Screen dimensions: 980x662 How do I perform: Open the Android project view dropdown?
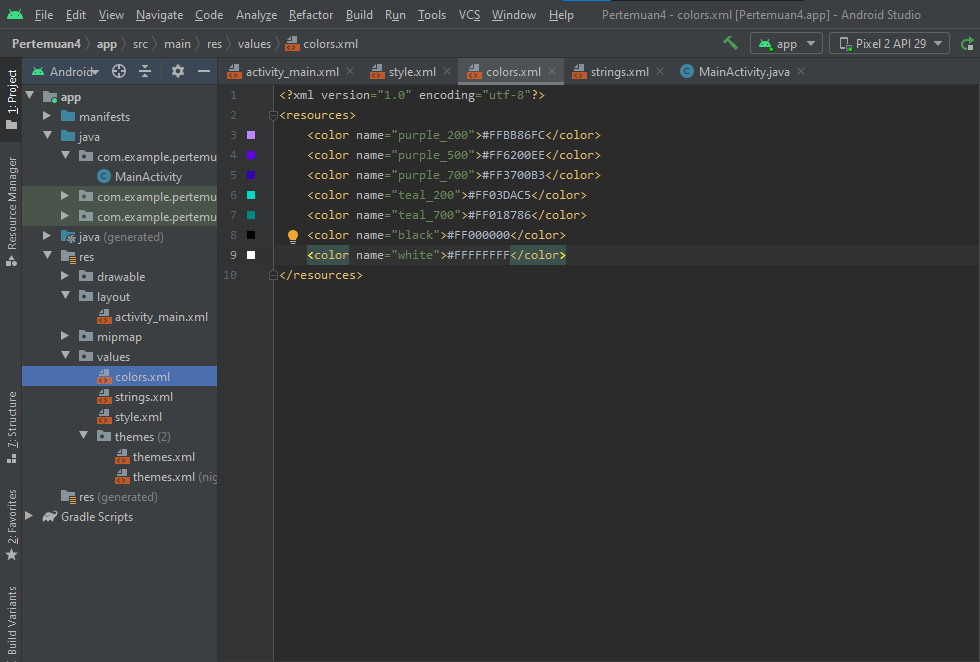point(66,71)
